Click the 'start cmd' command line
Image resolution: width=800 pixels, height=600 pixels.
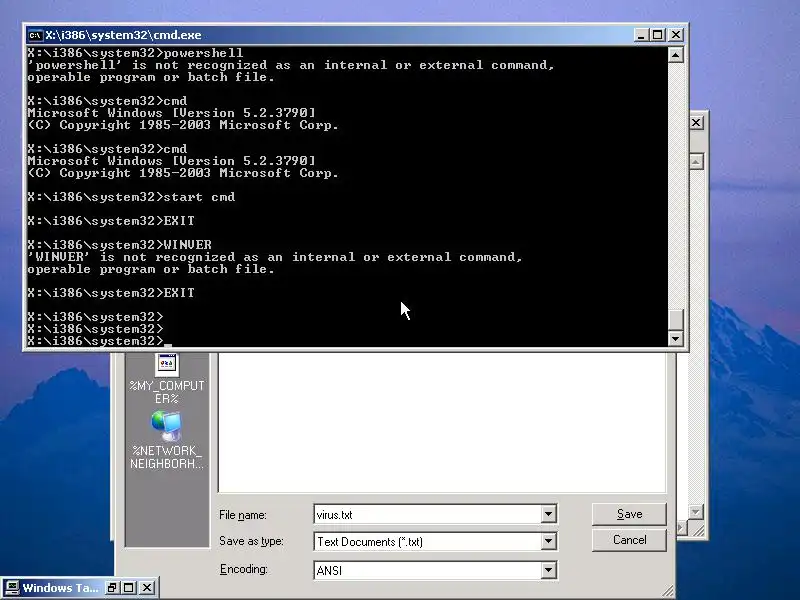coord(131,197)
